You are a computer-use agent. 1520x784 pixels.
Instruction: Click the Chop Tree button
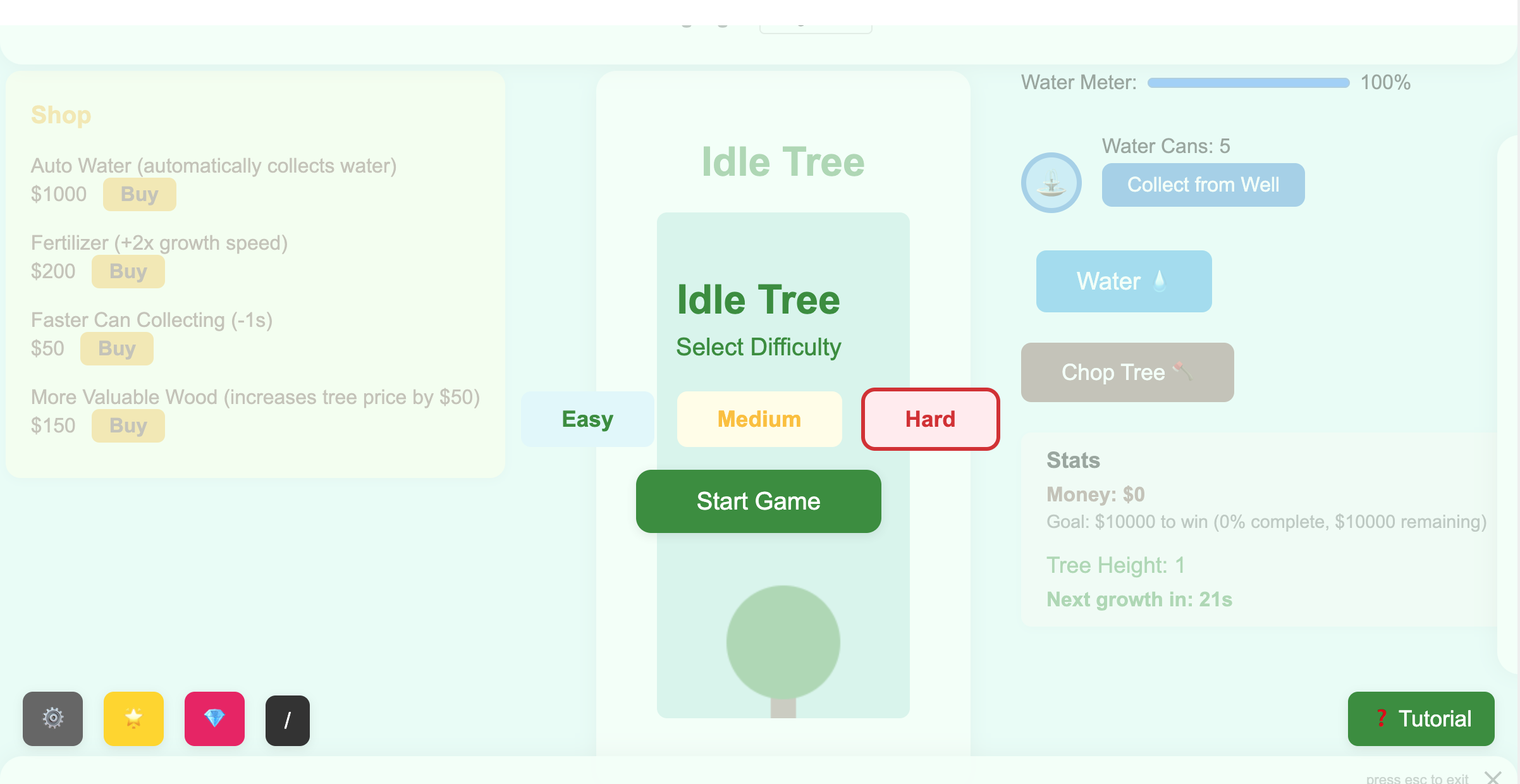point(1127,372)
